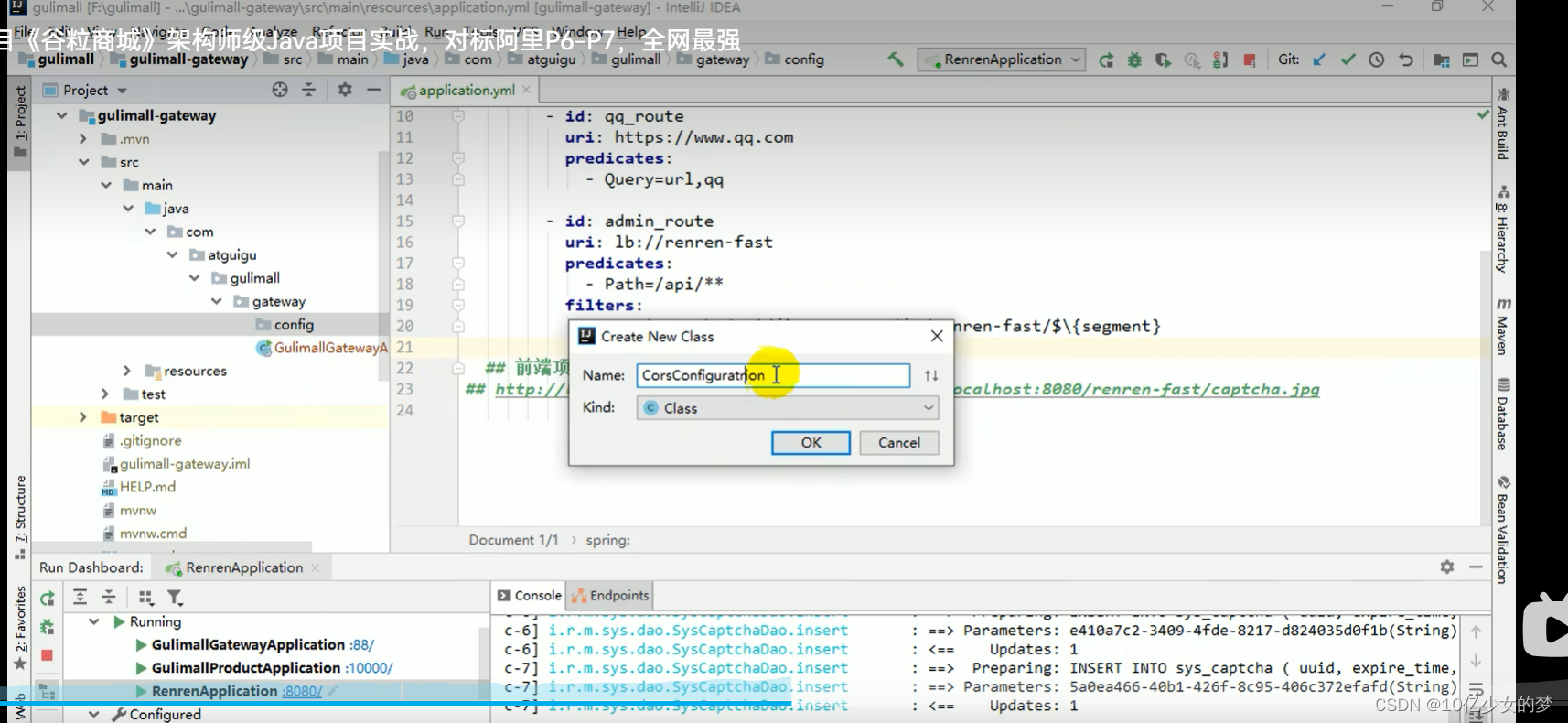Expand the resources folder
This screenshot has height=723, width=1568.
tap(127, 371)
